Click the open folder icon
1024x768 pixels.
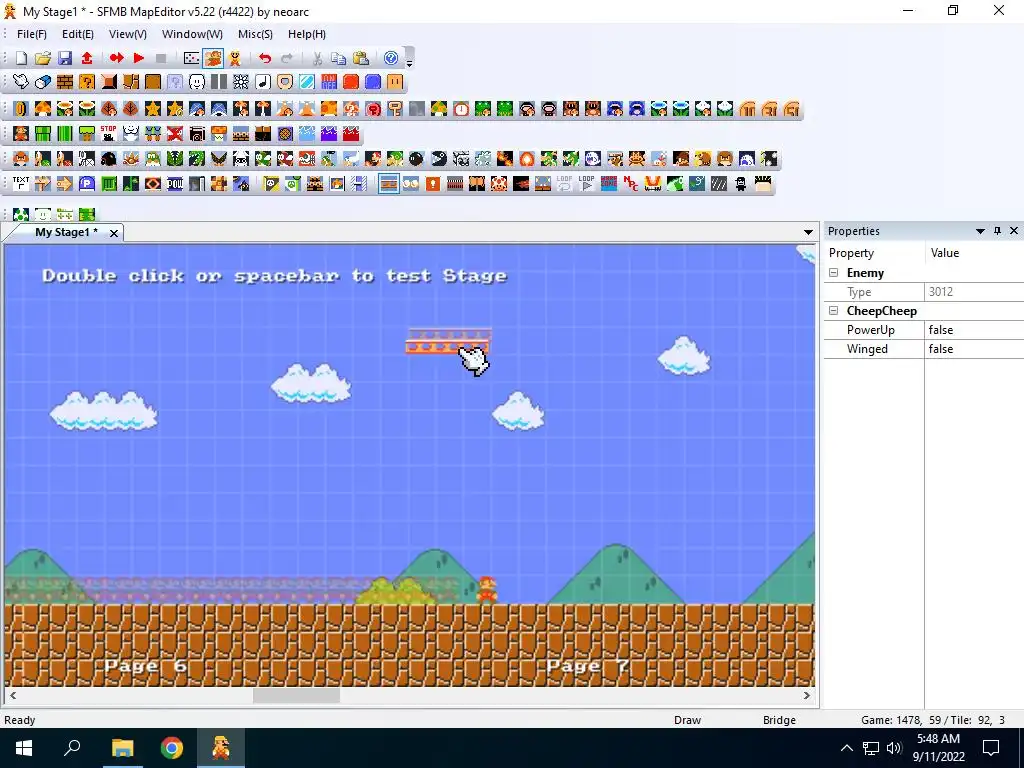point(43,58)
